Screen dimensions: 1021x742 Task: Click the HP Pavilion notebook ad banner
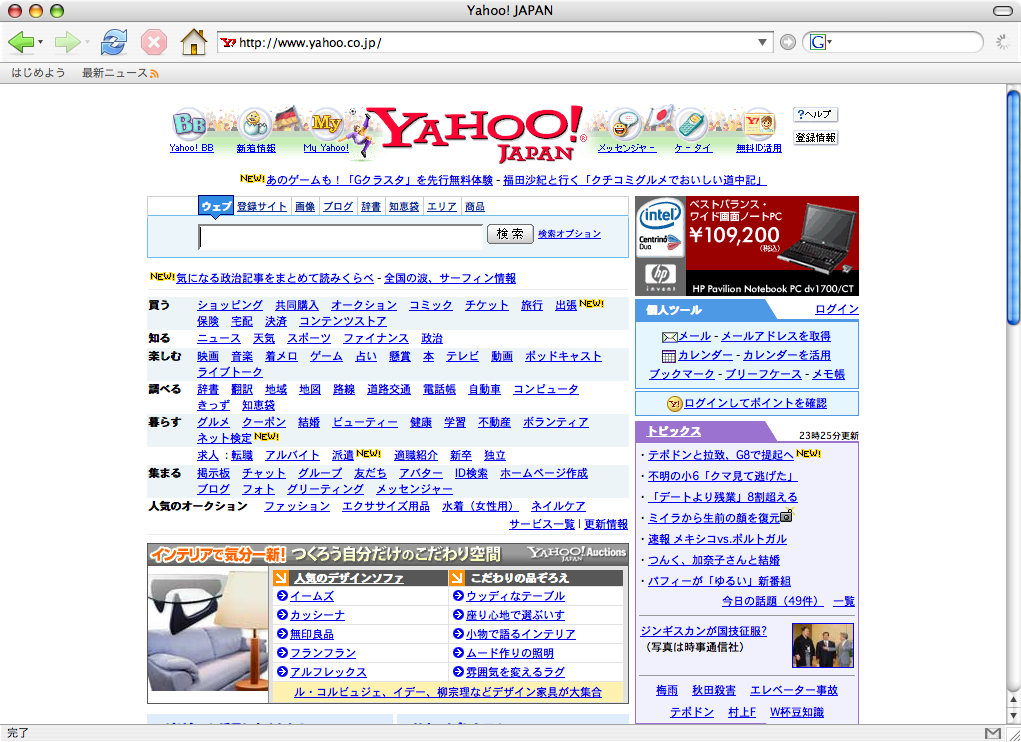pyautogui.click(x=747, y=246)
